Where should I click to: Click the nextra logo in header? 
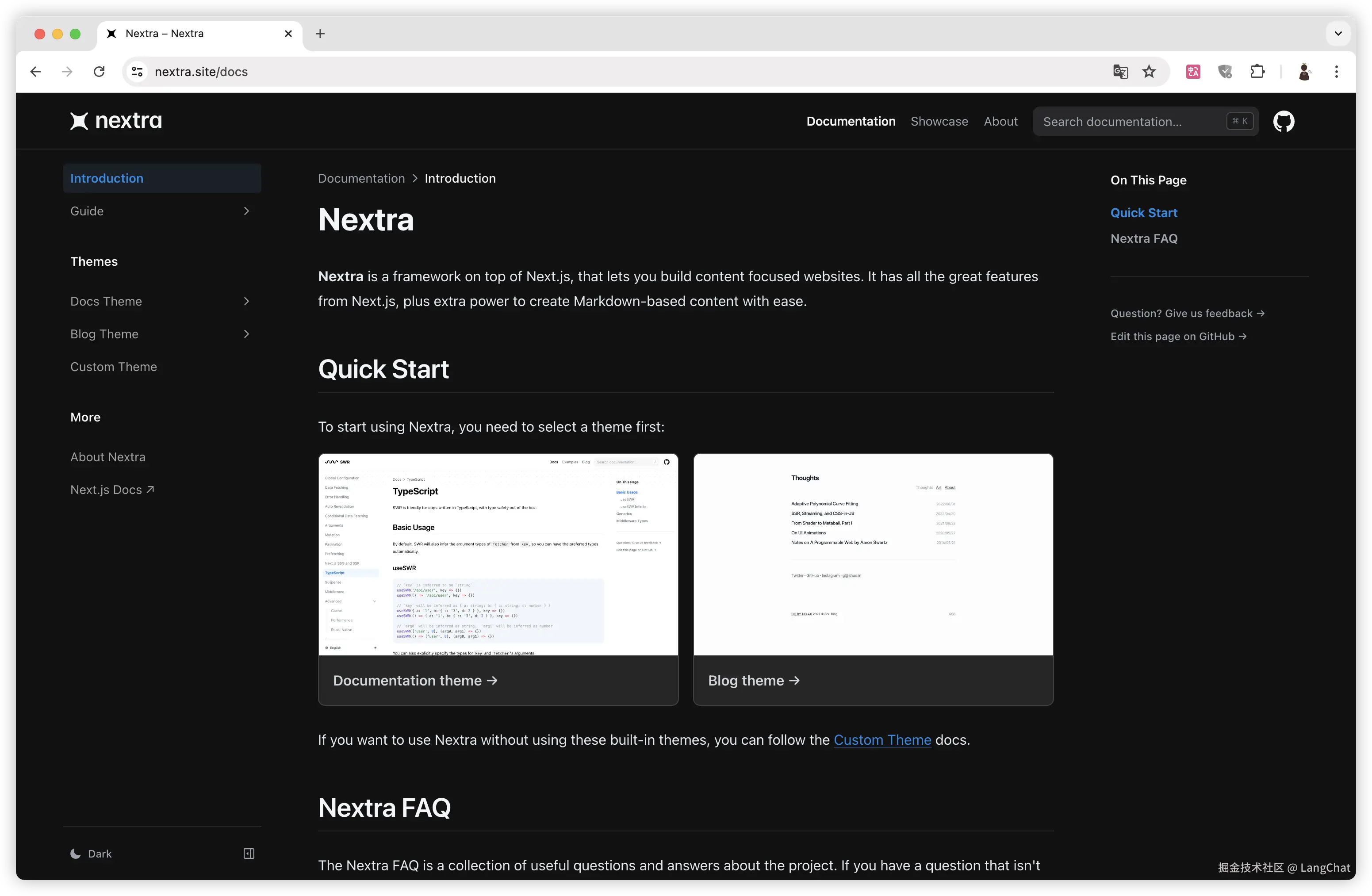point(116,121)
